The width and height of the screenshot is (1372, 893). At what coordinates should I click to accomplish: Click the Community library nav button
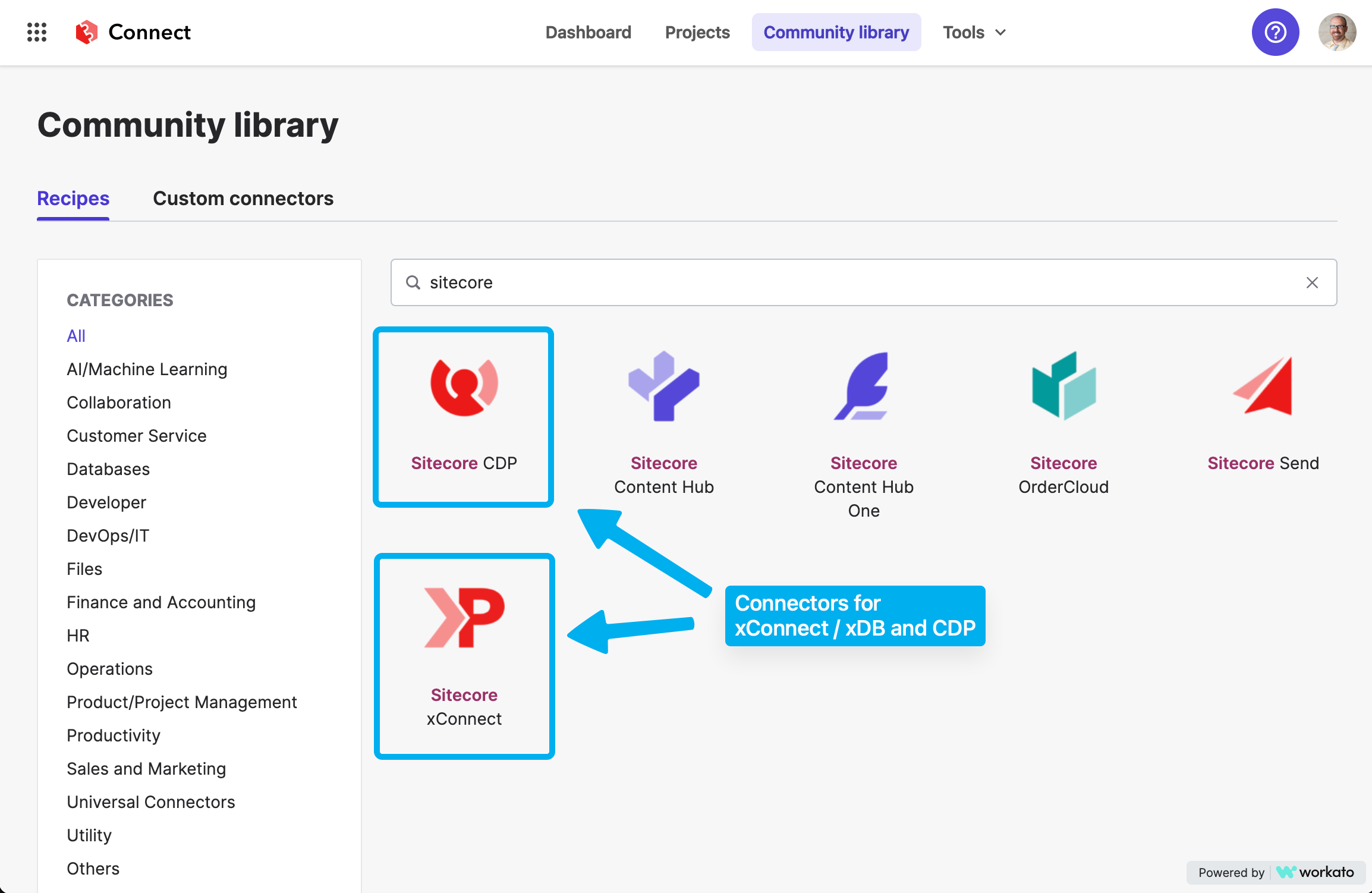coord(835,32)
